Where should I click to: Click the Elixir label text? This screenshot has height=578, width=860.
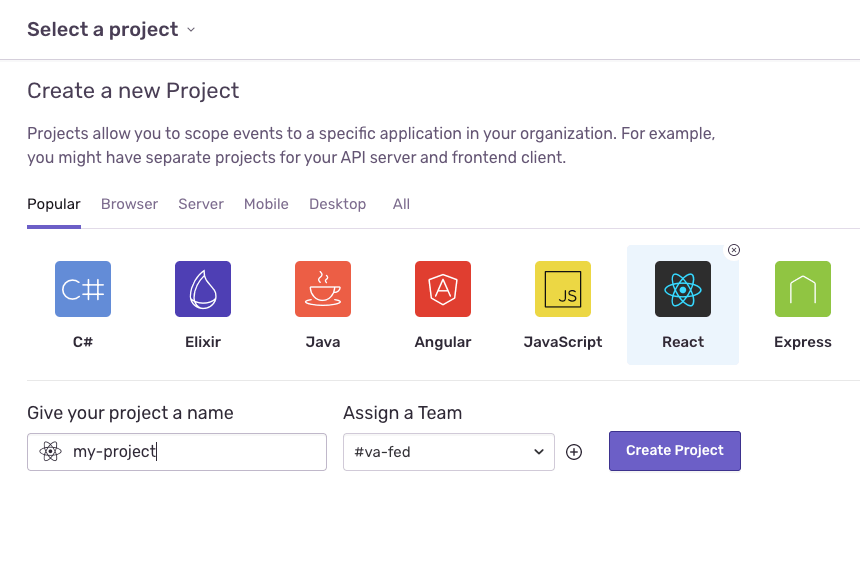pyautogui.click(x=203, y=342)
